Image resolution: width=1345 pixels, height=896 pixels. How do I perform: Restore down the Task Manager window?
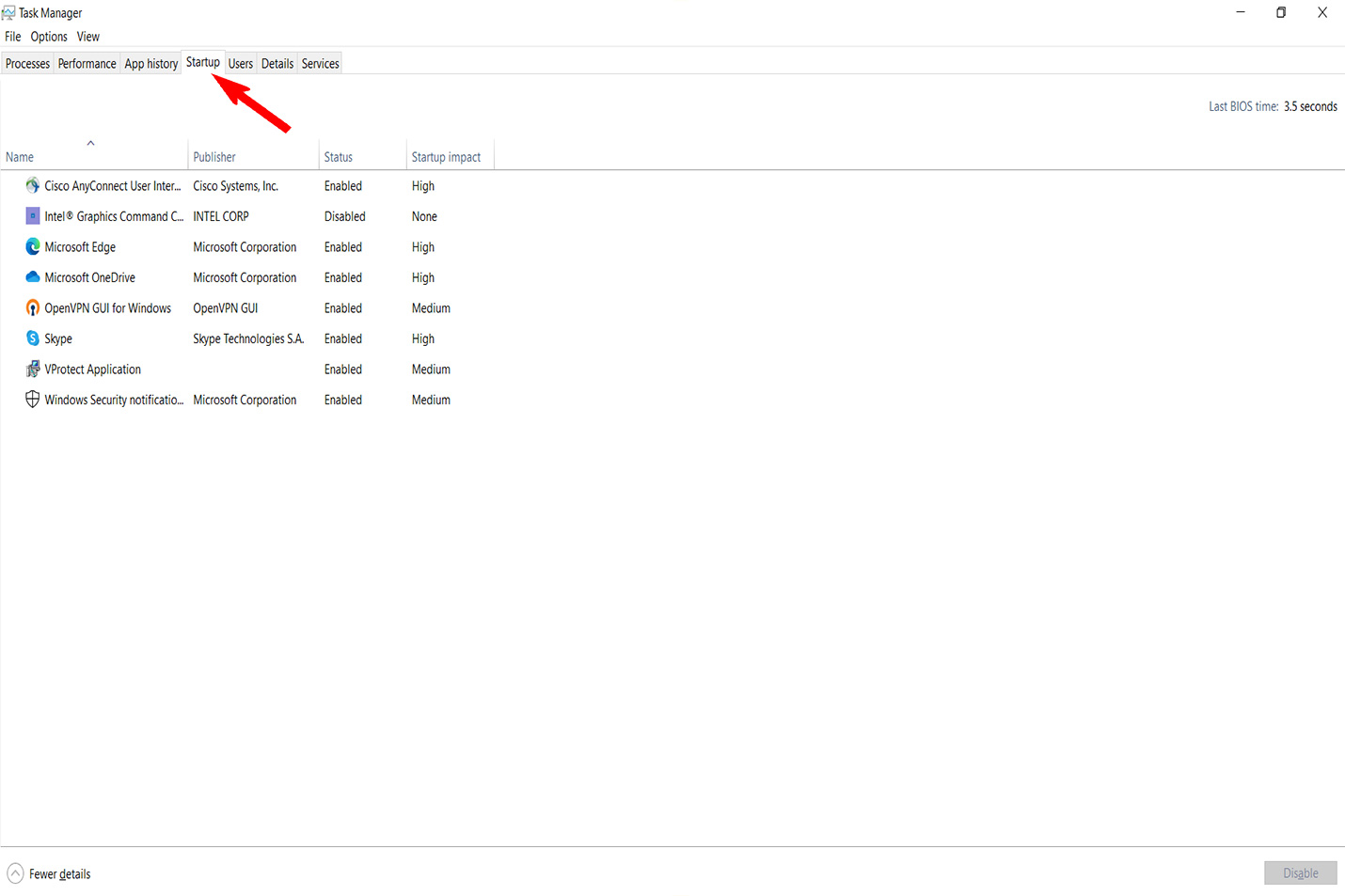click(x=1281, y=12)
